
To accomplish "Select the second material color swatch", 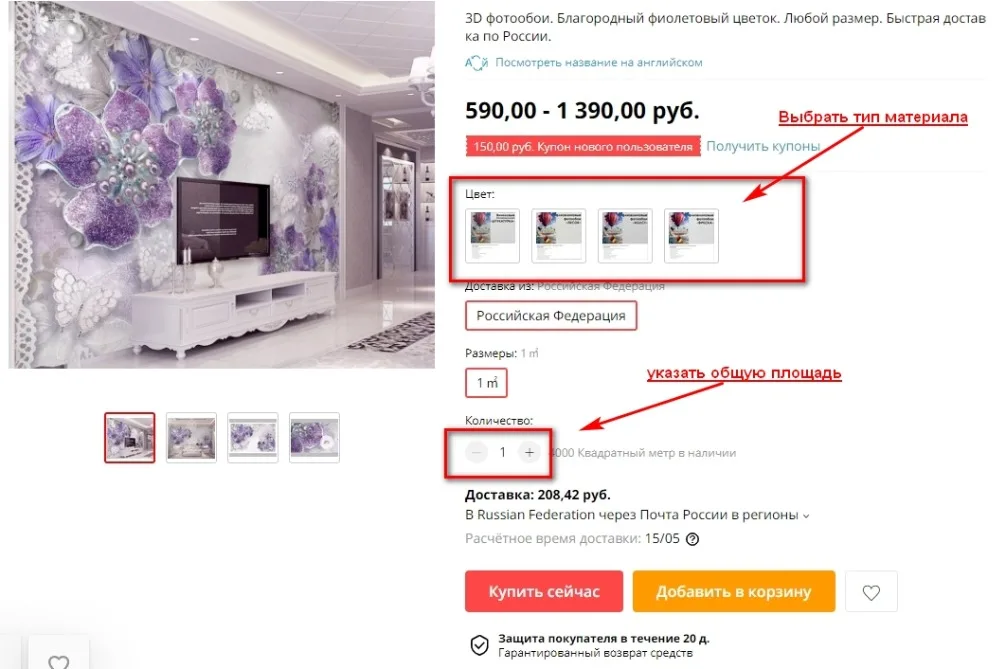I will tap(559, 235).
